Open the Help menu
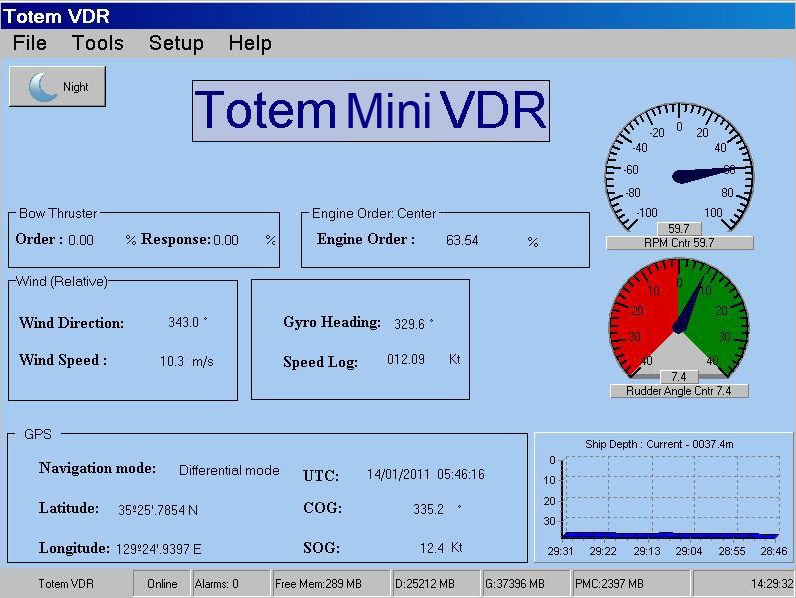Screen dimensions: 796x598 click(x=250, y=43)
